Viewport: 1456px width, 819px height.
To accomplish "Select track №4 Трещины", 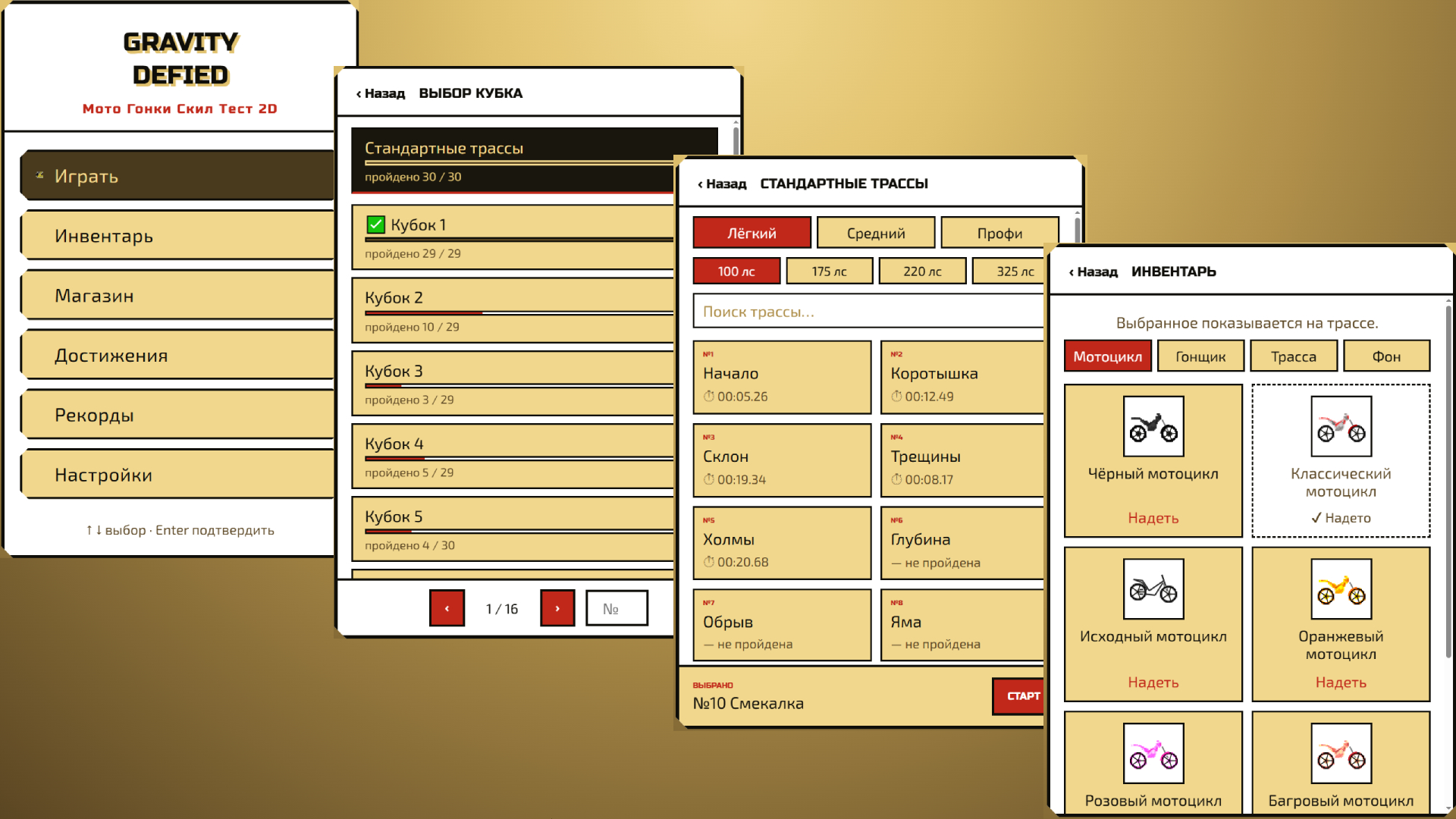I will click(963, 460).
